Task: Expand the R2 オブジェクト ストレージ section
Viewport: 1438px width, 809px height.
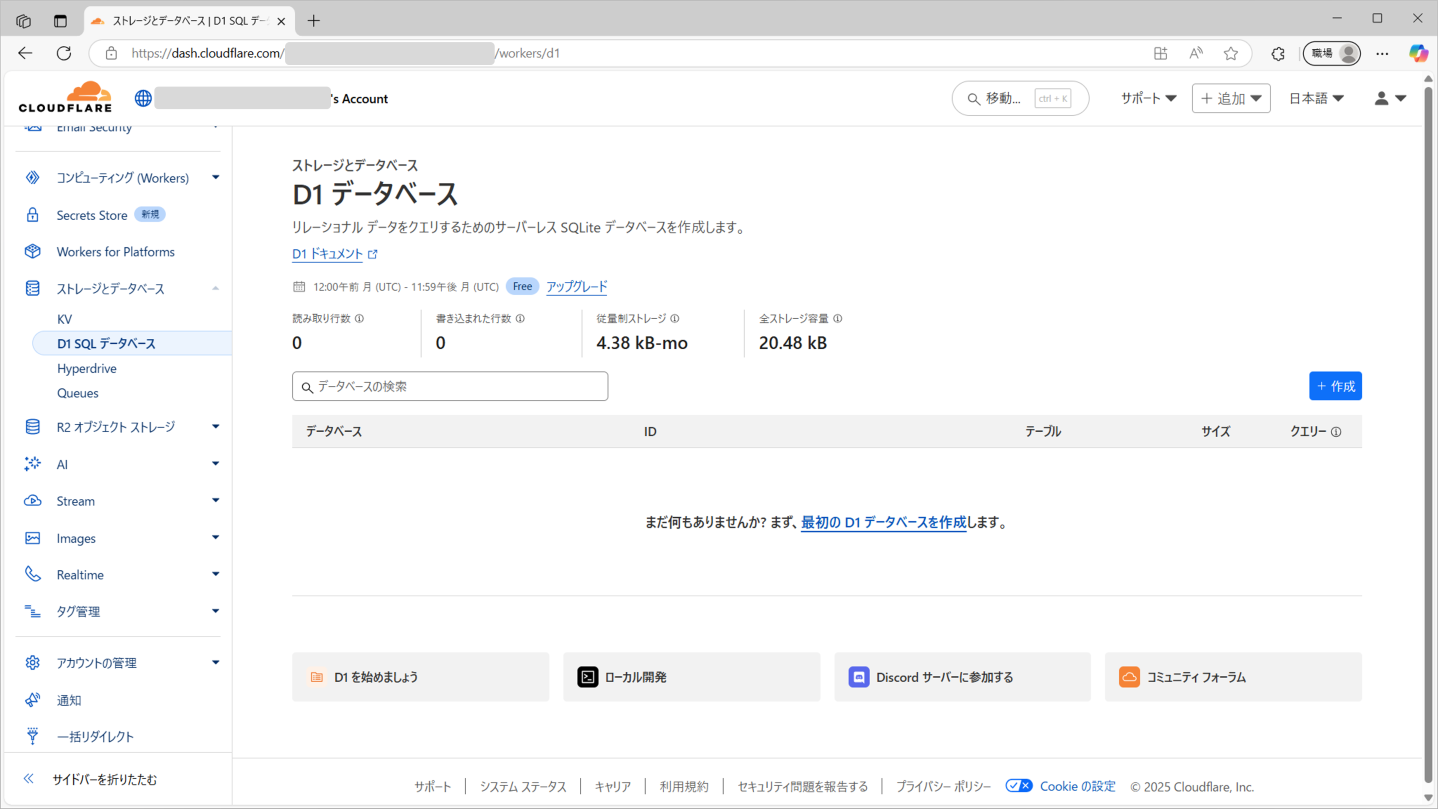Action: [215, 427]
